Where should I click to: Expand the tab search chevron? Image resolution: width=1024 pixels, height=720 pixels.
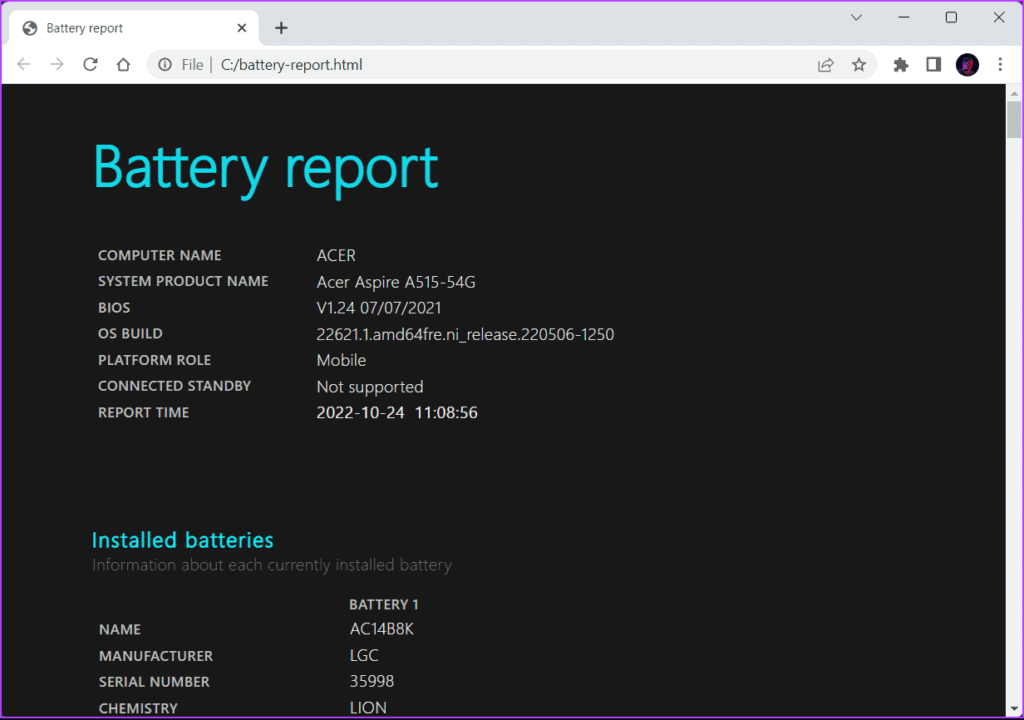857,17
